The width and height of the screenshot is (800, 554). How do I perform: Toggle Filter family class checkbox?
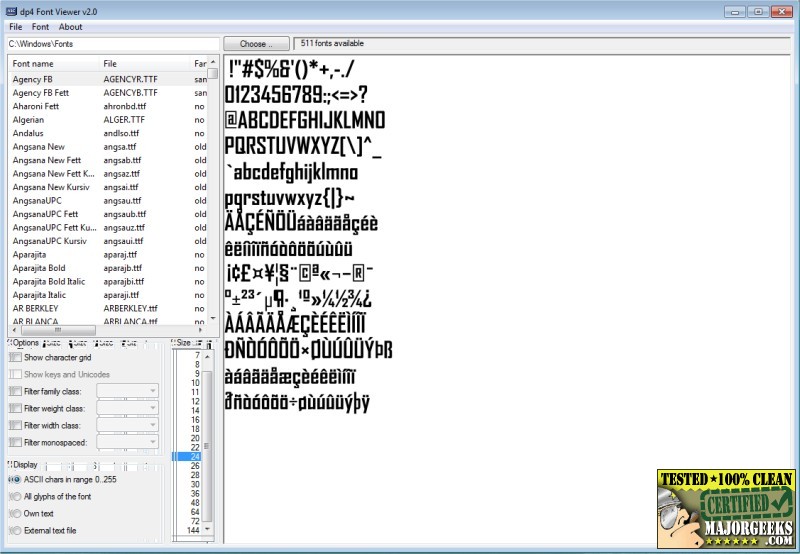15,391
